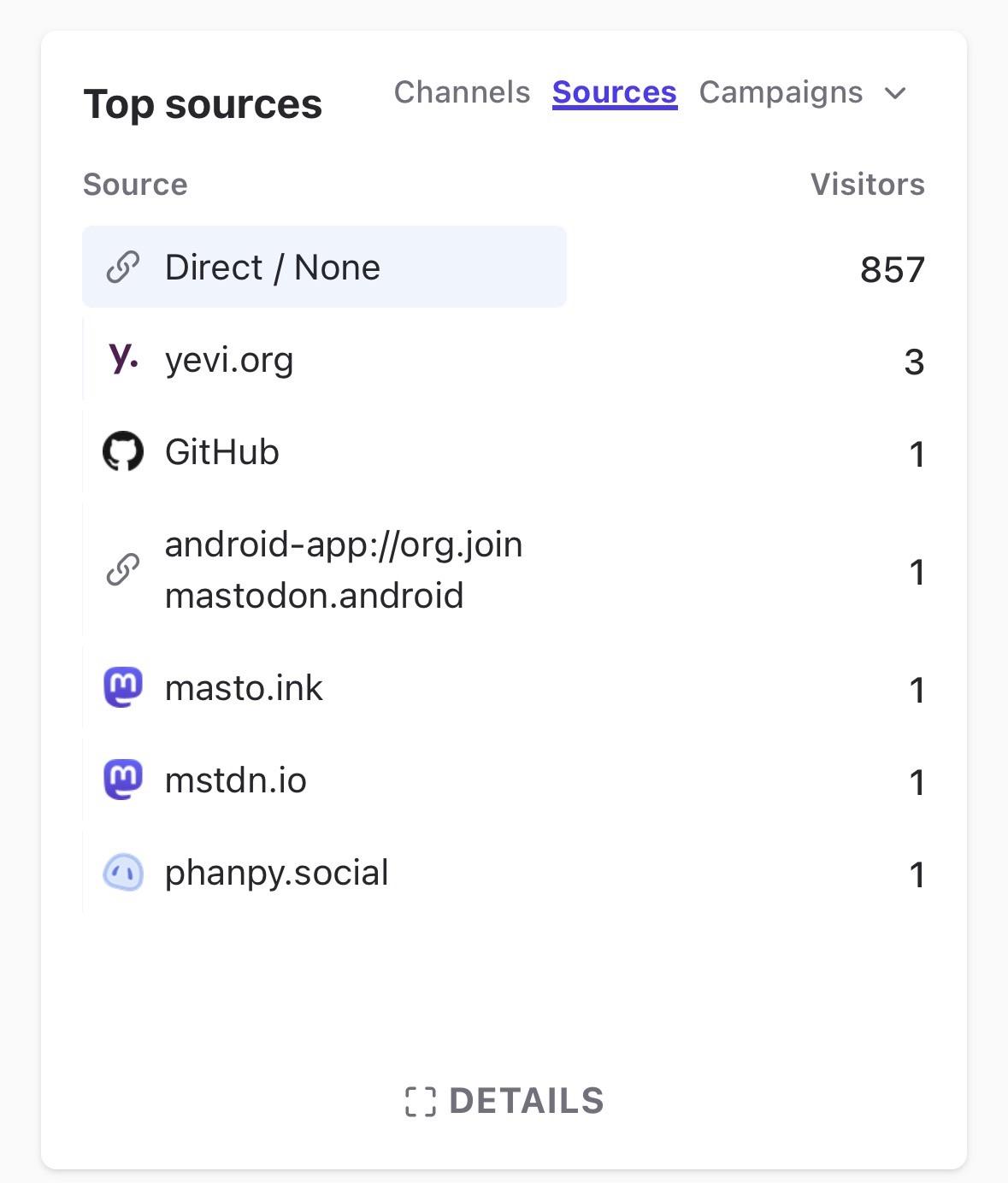The image size is (1008, 1183).
Task: Pick the mstdn.io source
Action: point(235,780)
